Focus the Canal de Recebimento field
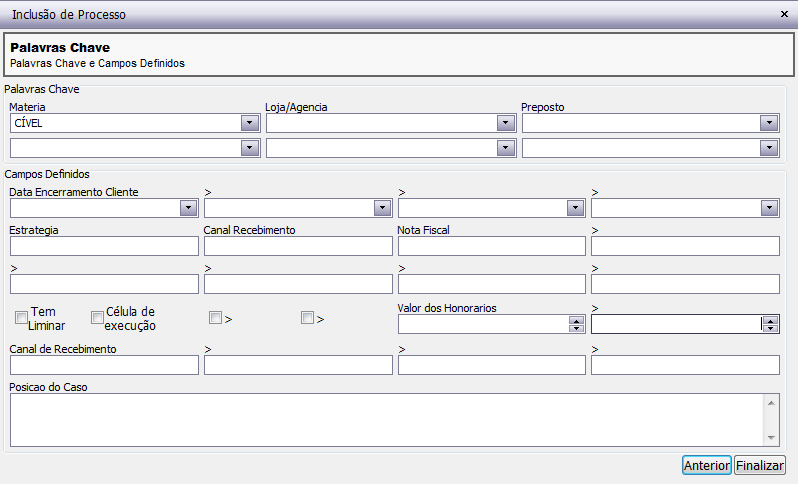This screenshot has width=798, height=484. (x=104, y=365)
